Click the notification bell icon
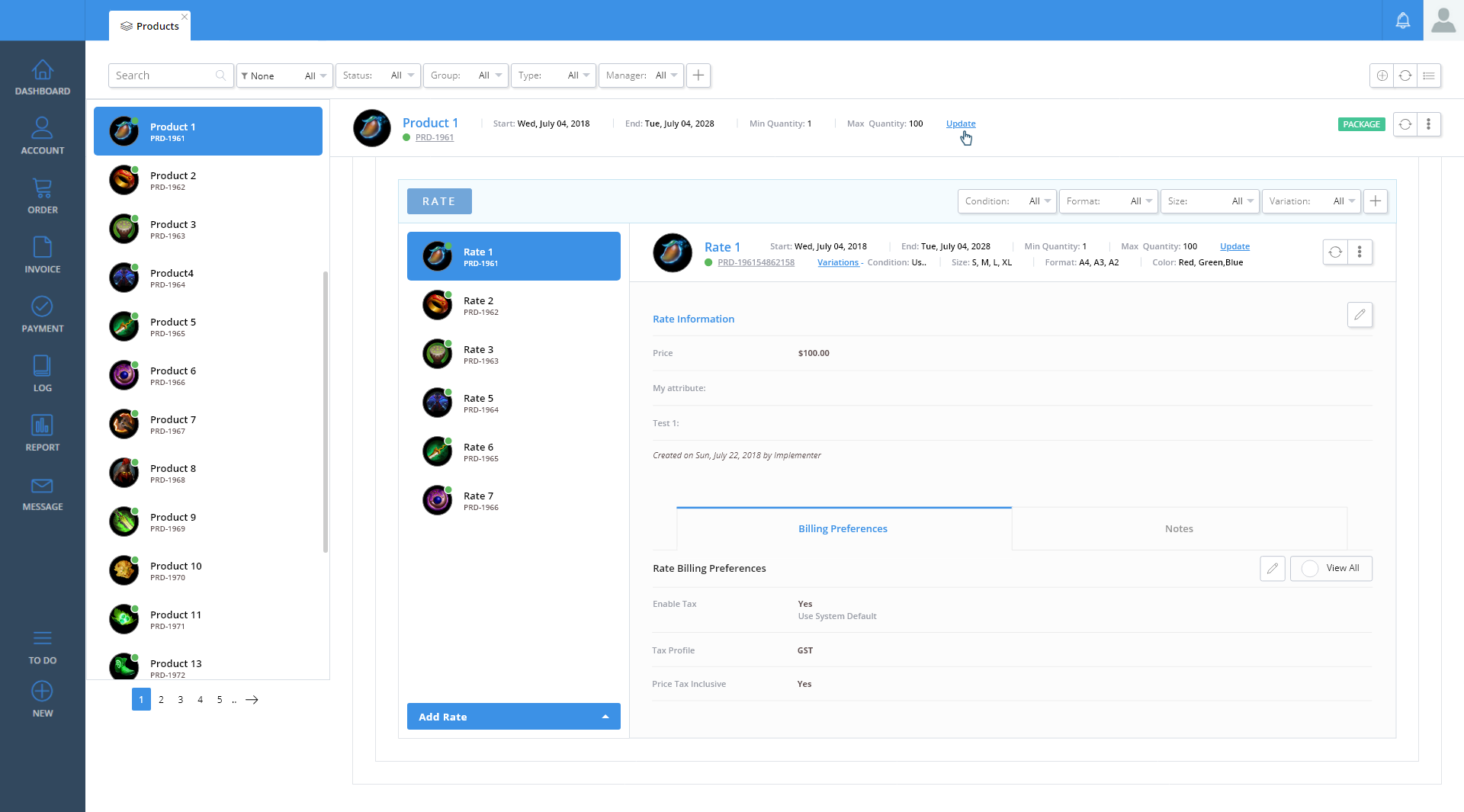 click(x=1402, y=21)
